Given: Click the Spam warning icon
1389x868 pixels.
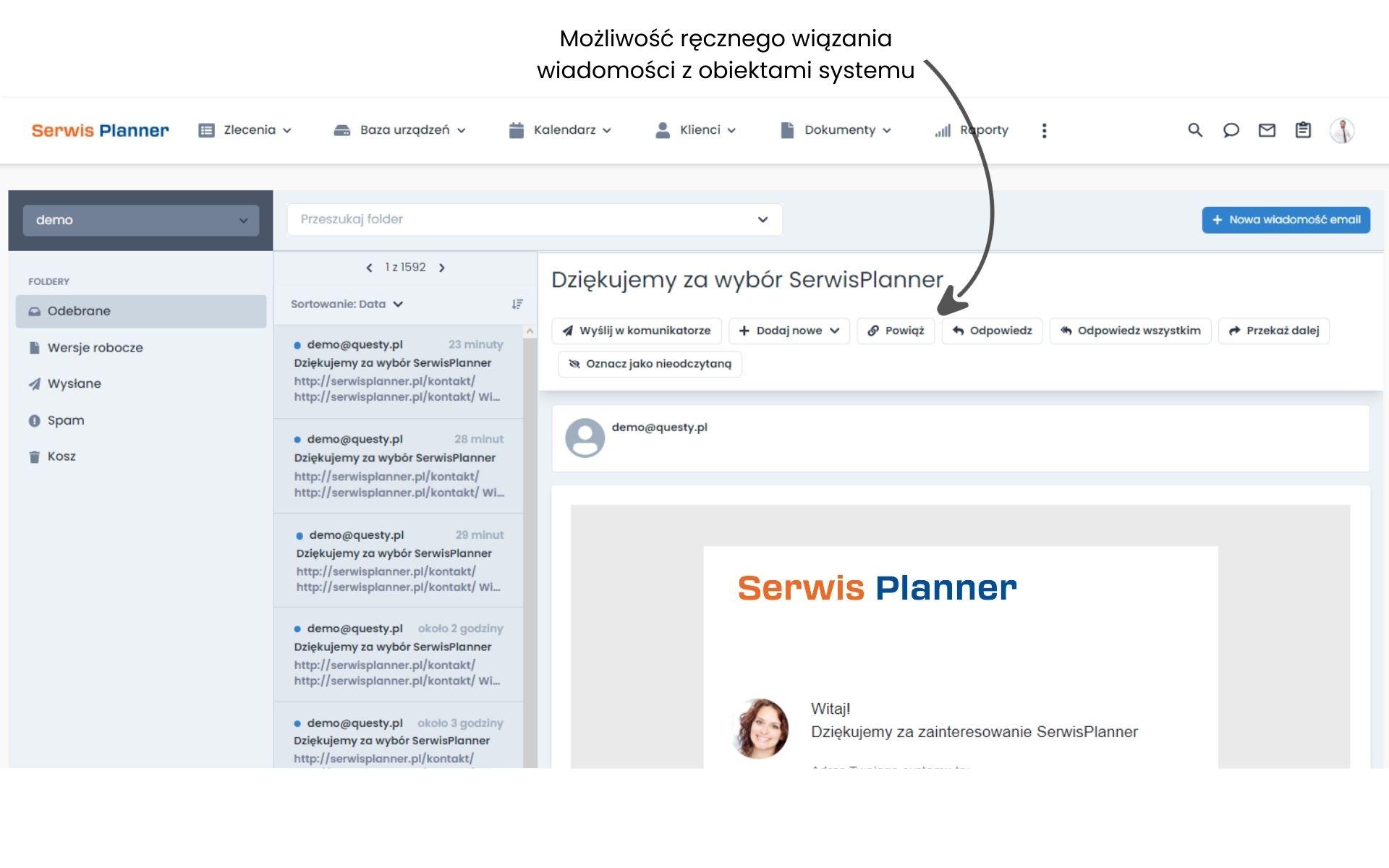Looking at the screenshot, I should [x=34, y=421].
